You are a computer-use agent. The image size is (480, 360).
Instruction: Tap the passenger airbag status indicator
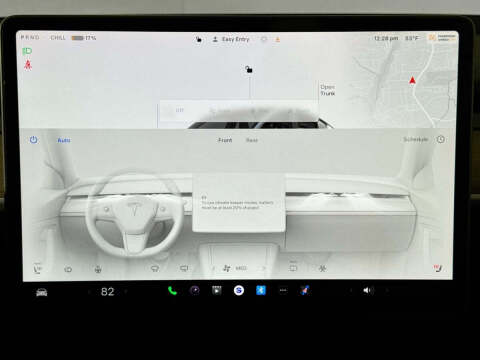442,38
